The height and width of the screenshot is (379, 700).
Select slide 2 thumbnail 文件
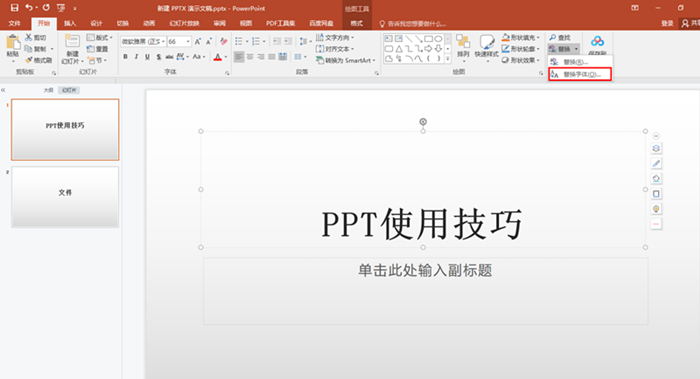[x=65, y=197]
